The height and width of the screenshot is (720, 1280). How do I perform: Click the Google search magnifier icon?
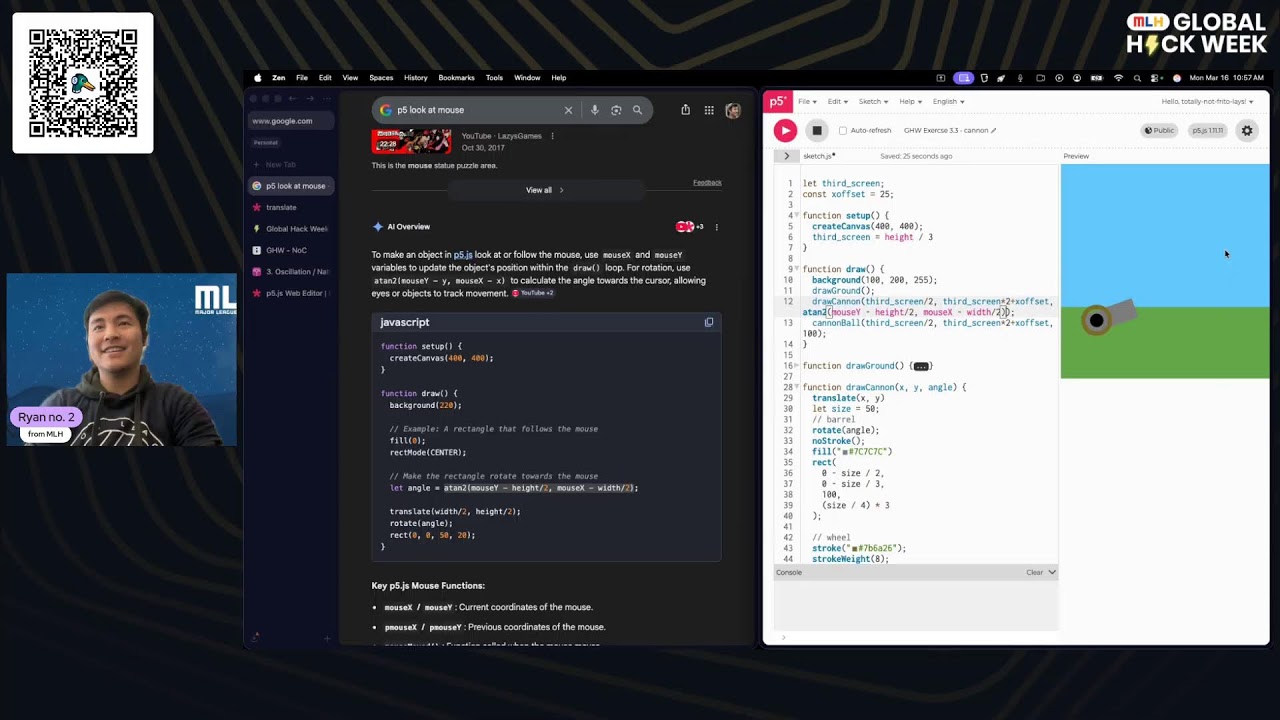click(637, 110)
